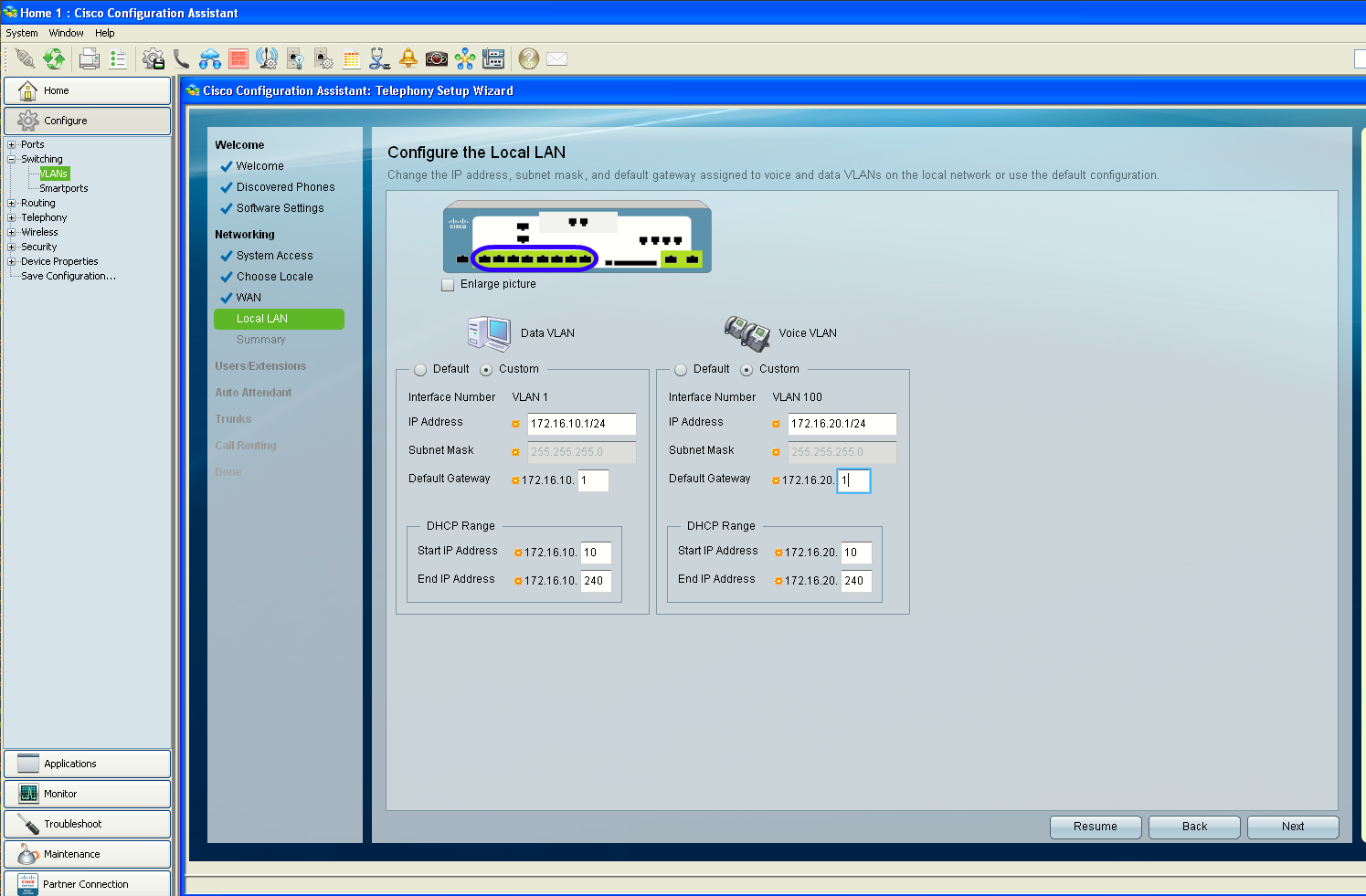
Task: Click the envelope feedback icon
Action: (x=557, y=59)
